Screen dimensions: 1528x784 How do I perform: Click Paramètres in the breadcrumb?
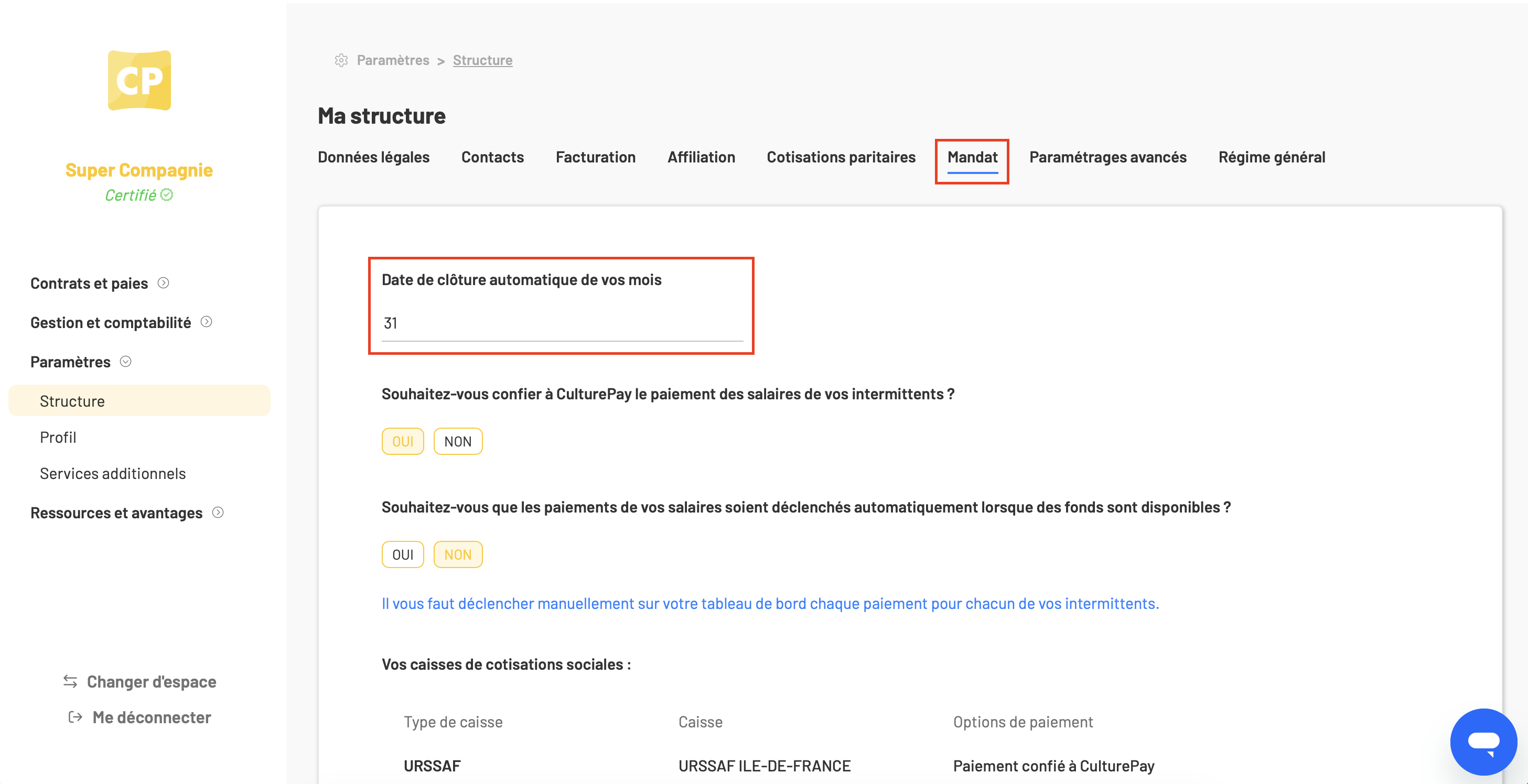coord(393,60)
